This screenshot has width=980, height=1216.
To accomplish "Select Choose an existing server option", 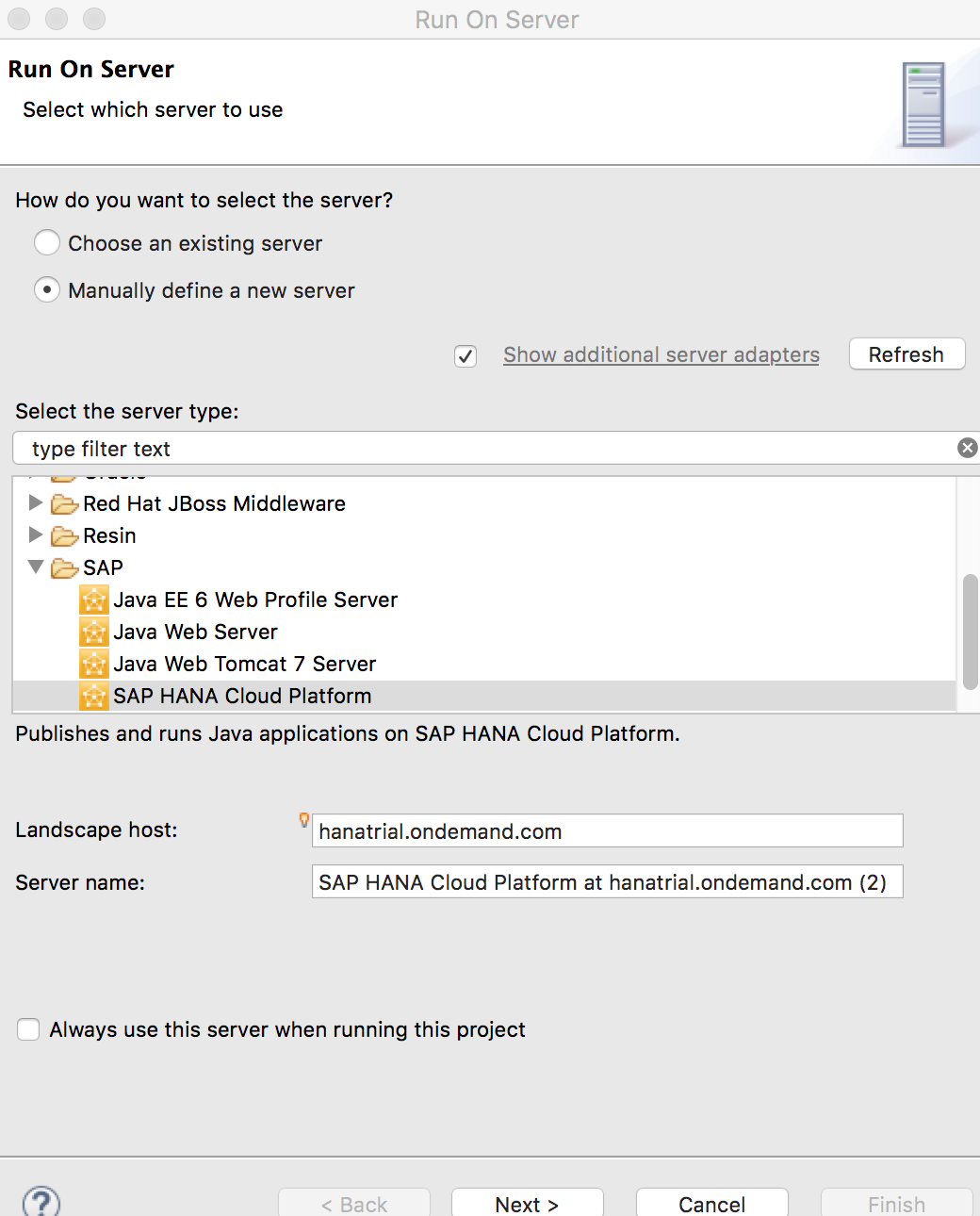I will coord(47,243).
